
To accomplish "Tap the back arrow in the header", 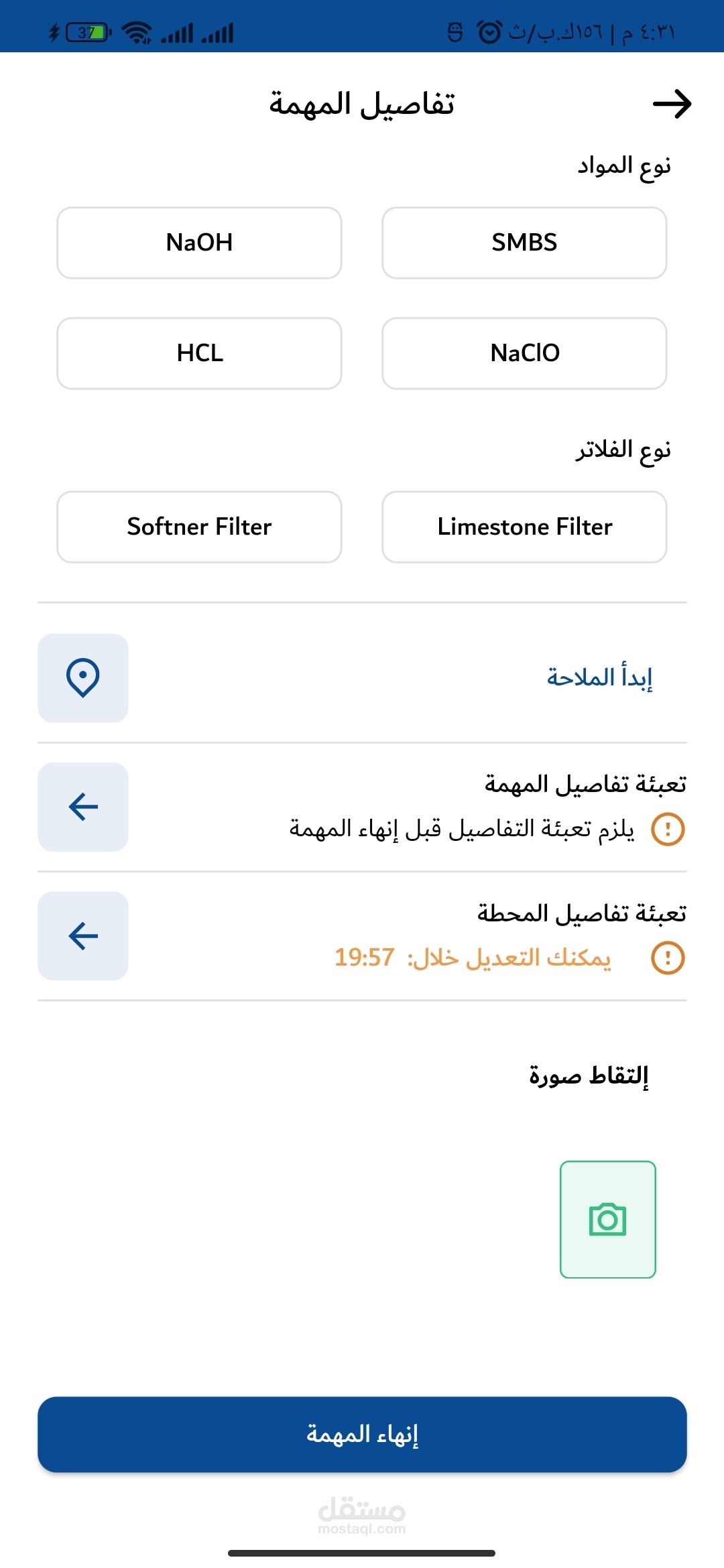I will (x=672, y=104).
